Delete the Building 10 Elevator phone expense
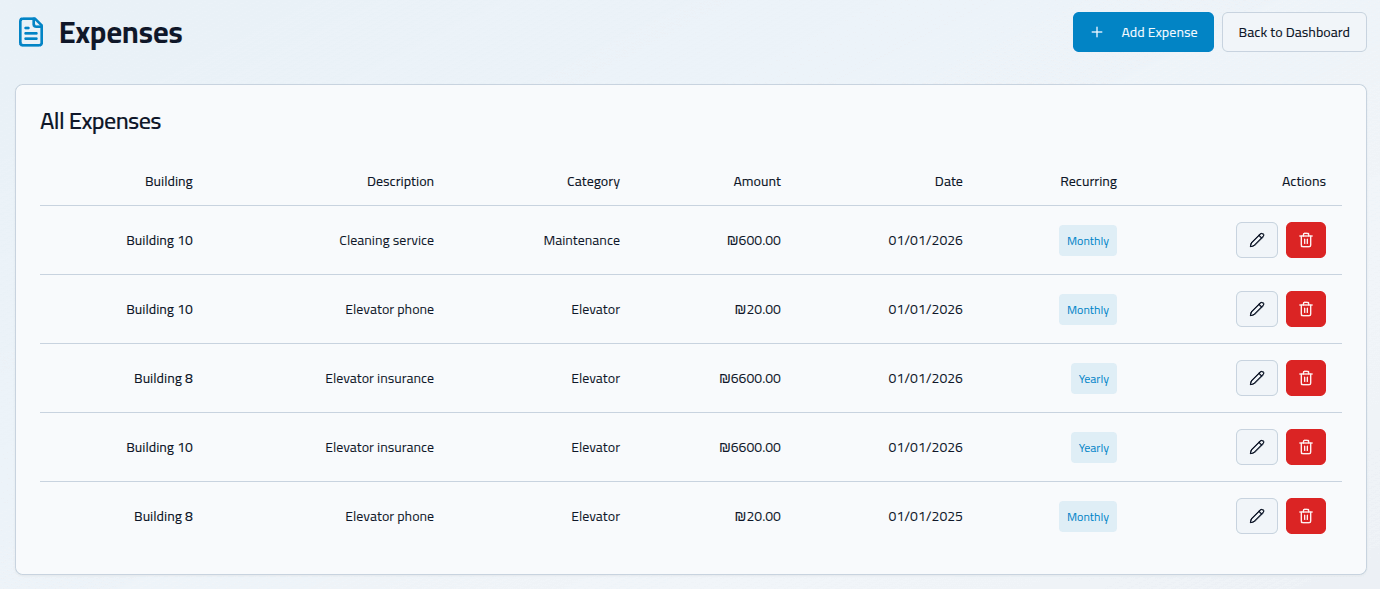Viewport: 1380px width, 589px height. (1305, 309)
